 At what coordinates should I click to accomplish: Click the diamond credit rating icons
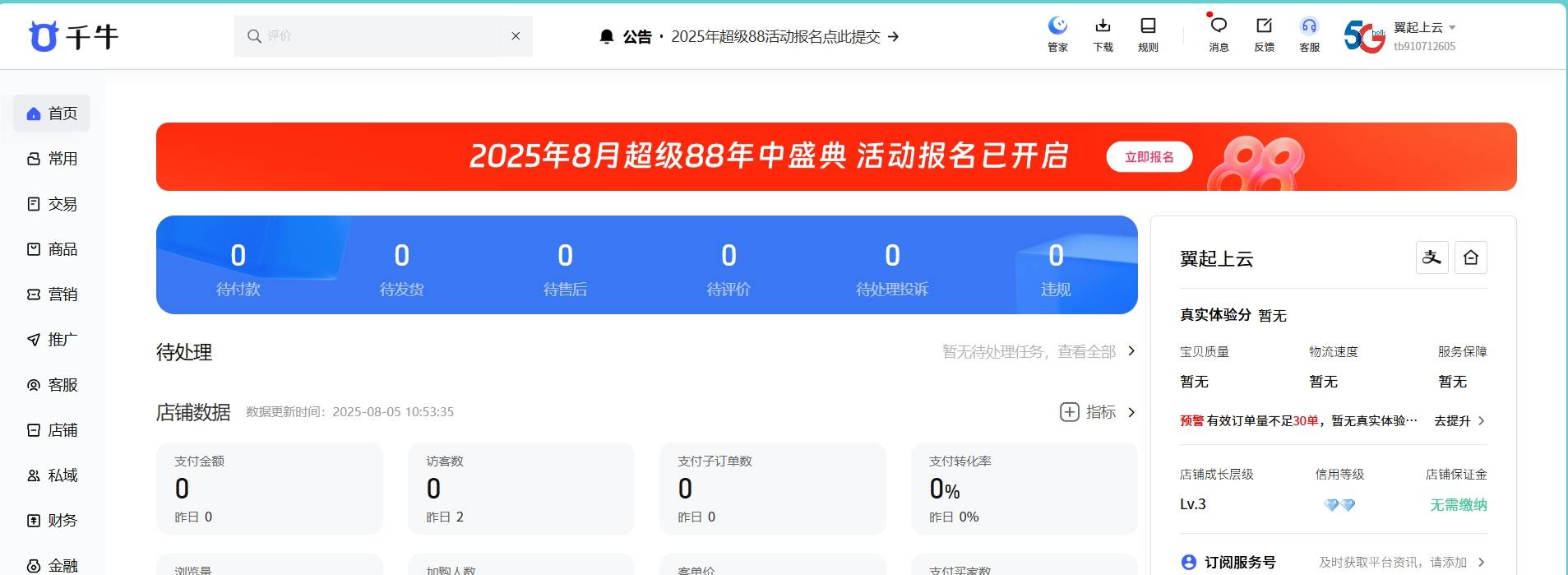point(1339,504)
